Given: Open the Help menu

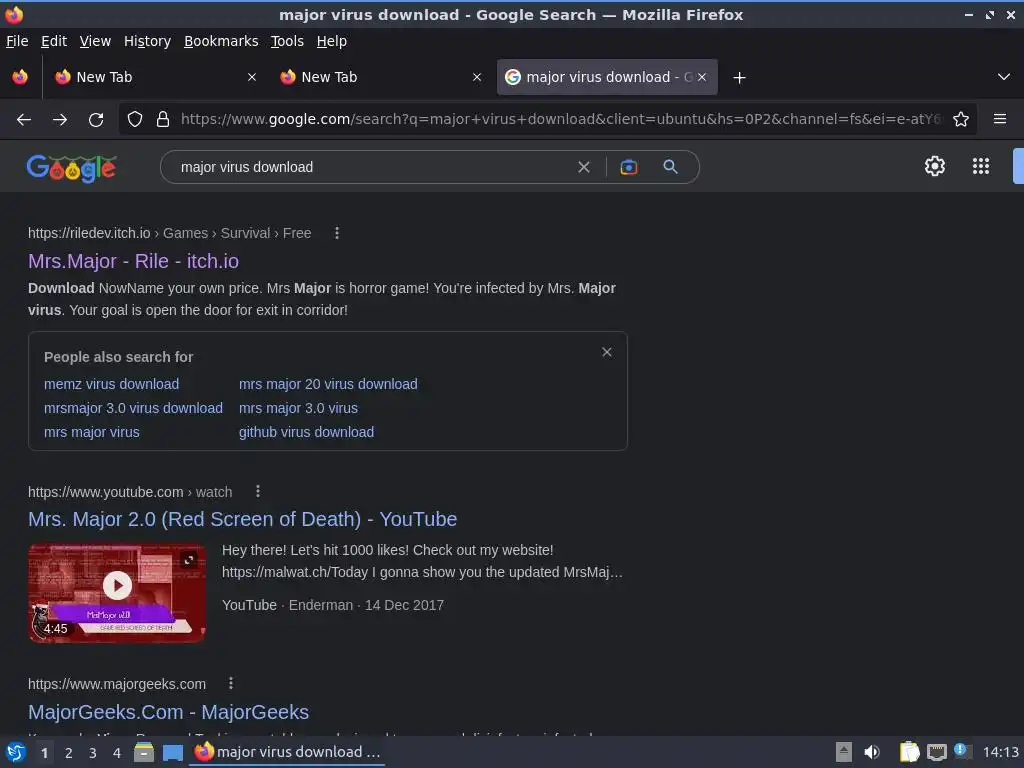Looking at the screenshot, I should click(x=332, y=41).
